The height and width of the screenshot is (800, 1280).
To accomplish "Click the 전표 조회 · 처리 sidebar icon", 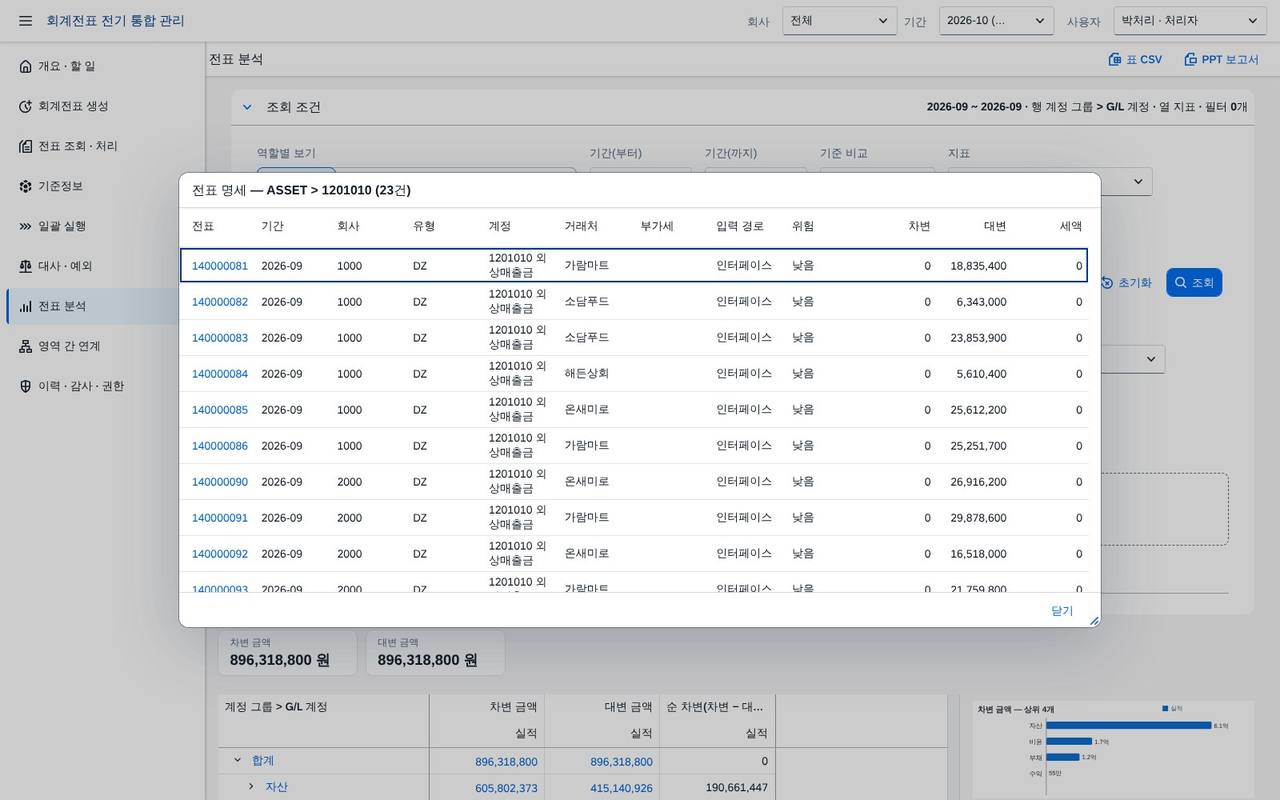I will (26, 146).
